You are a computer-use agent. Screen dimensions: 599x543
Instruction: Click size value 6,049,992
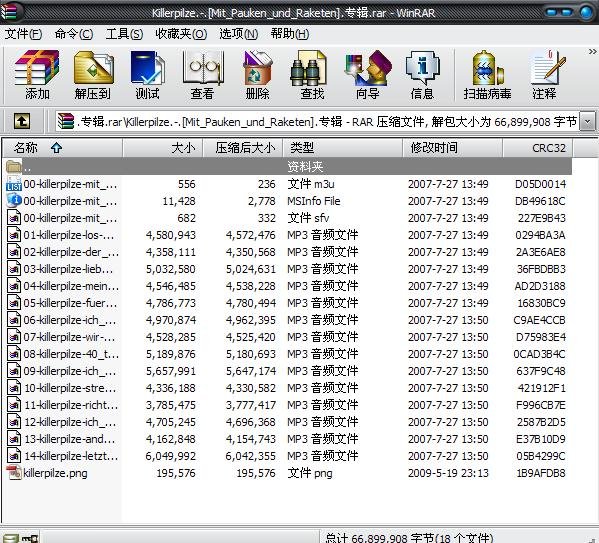click(x=170, y=456)
